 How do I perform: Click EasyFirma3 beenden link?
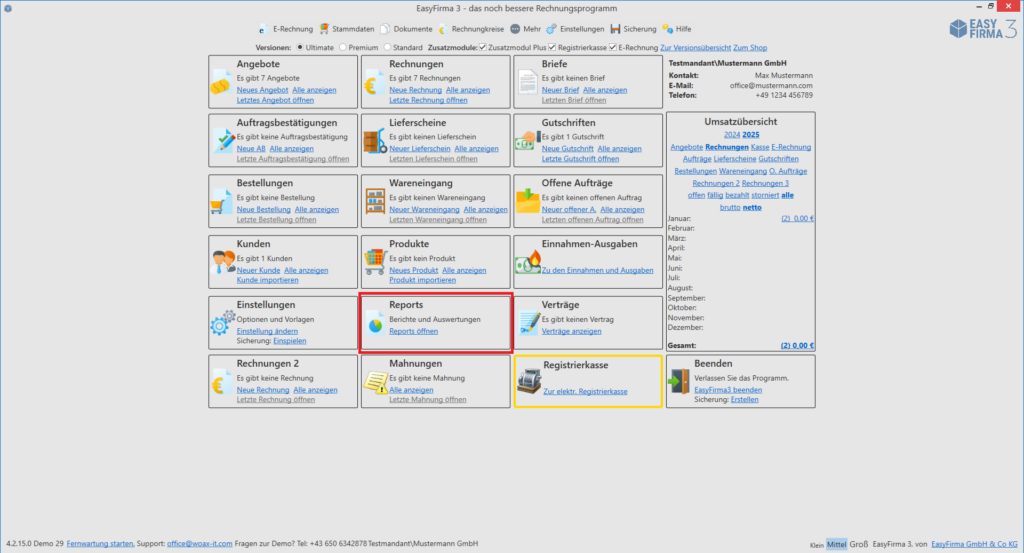(728, 390)
